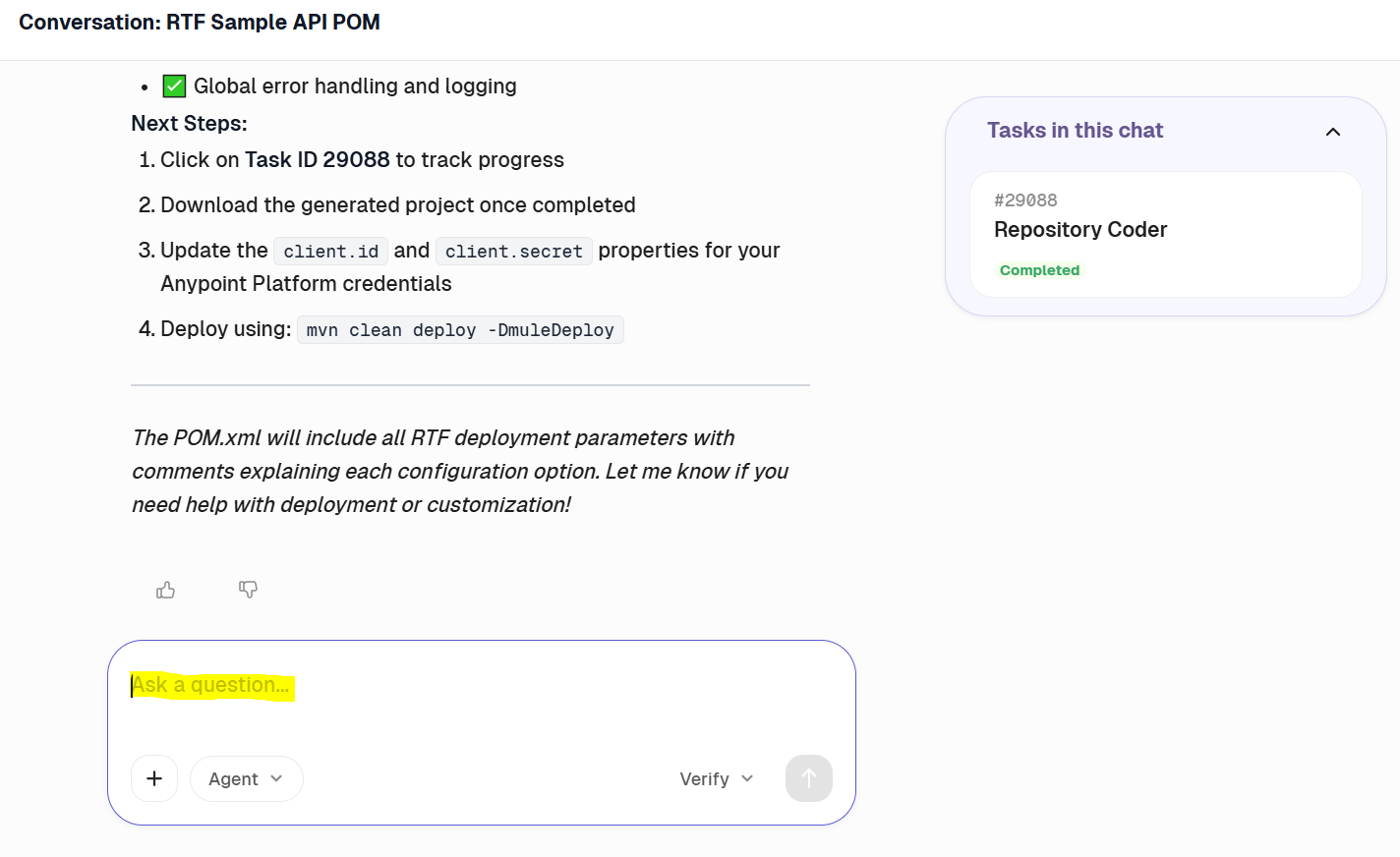The width and height of the screenshot is (1400, 857).
Task: Click the #29088 task number
Action: point(1026,200)
